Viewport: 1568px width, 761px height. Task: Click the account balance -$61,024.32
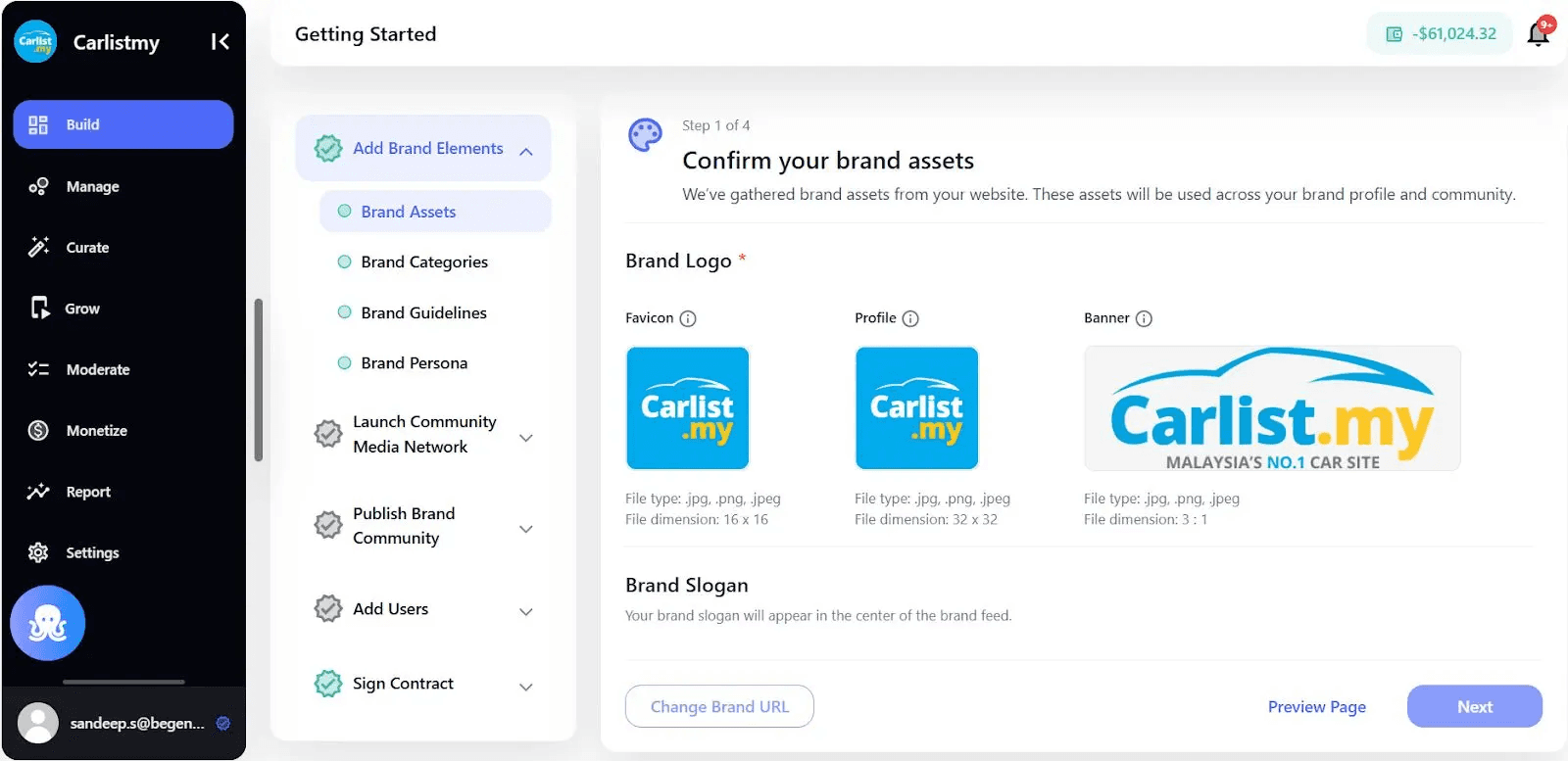pos(1454,33)
